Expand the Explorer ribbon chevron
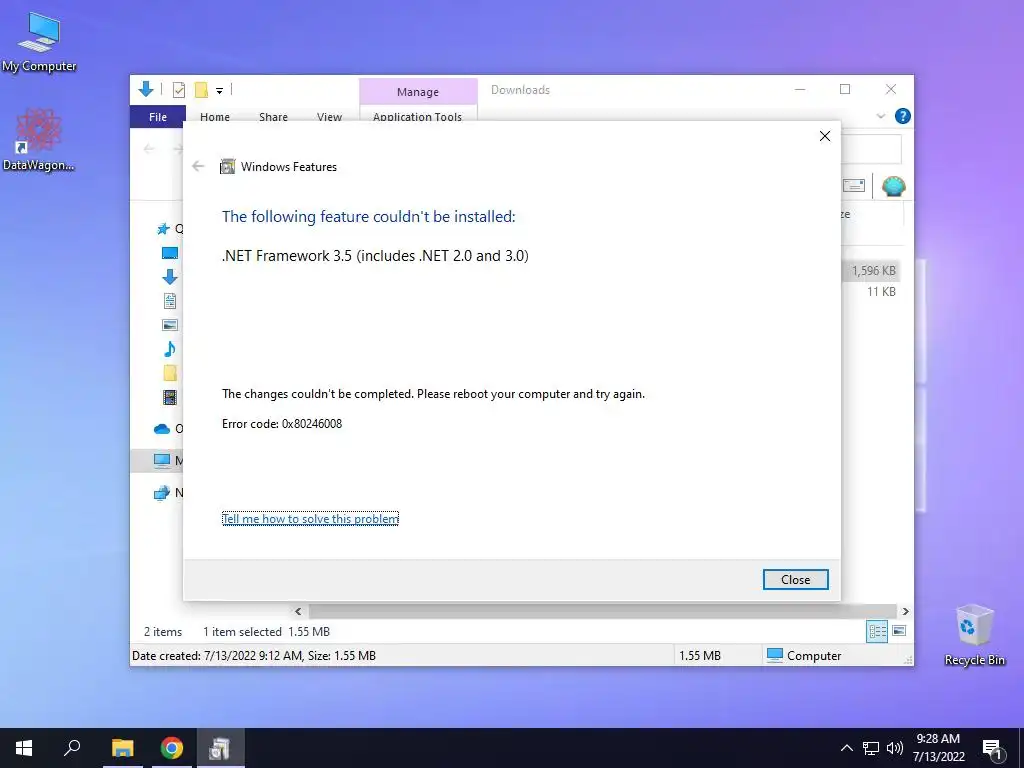The width and height of the screenshot is (1024, 768). 880,116
